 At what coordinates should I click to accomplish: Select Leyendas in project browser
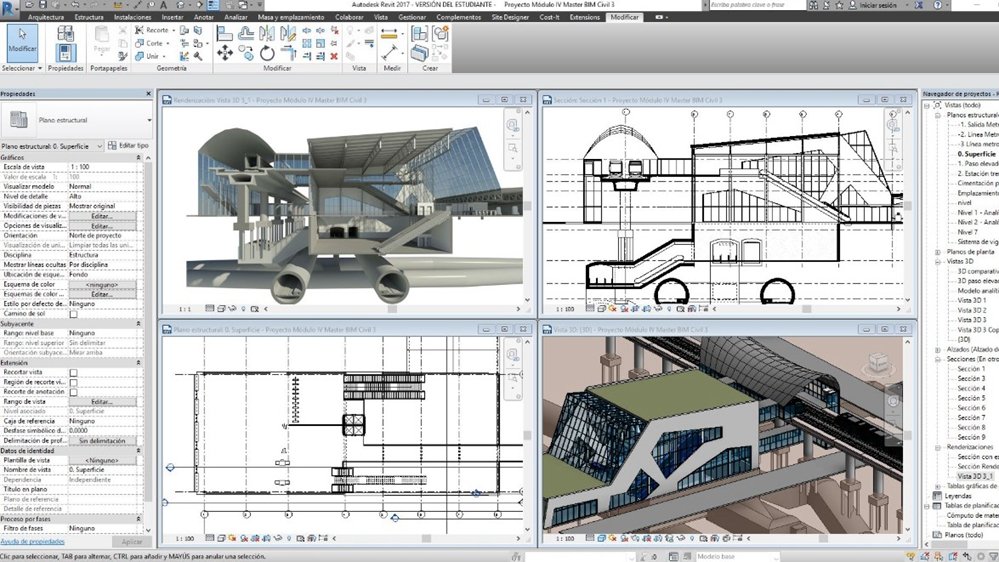[958, 496]
